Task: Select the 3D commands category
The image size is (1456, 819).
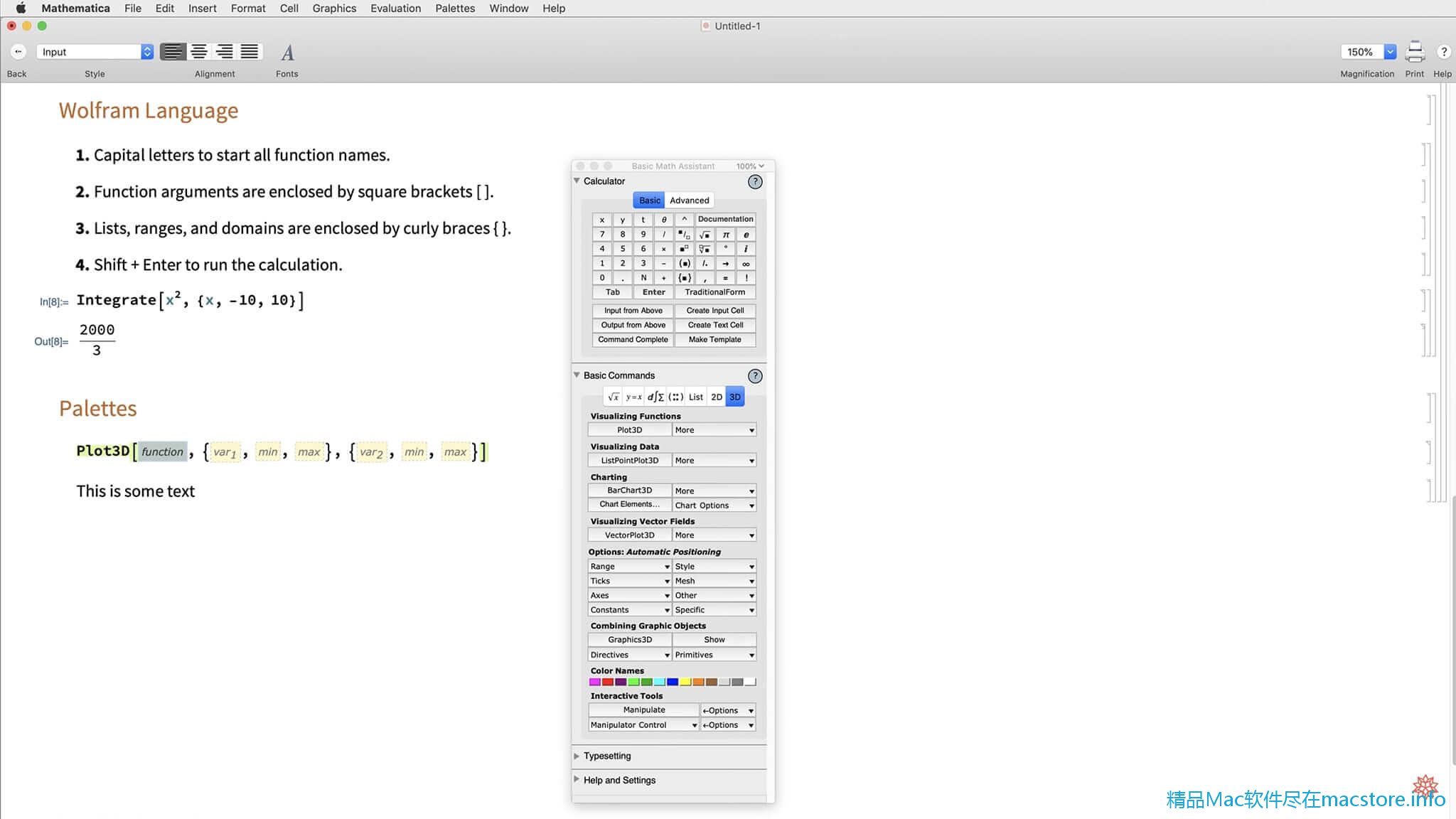Action: coord(735,397)
